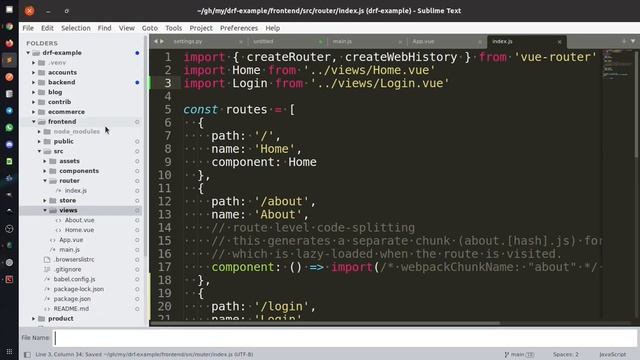640x360 pixels.
Task: Expand the assets folder arrow
Action: [x=45, y=161]
